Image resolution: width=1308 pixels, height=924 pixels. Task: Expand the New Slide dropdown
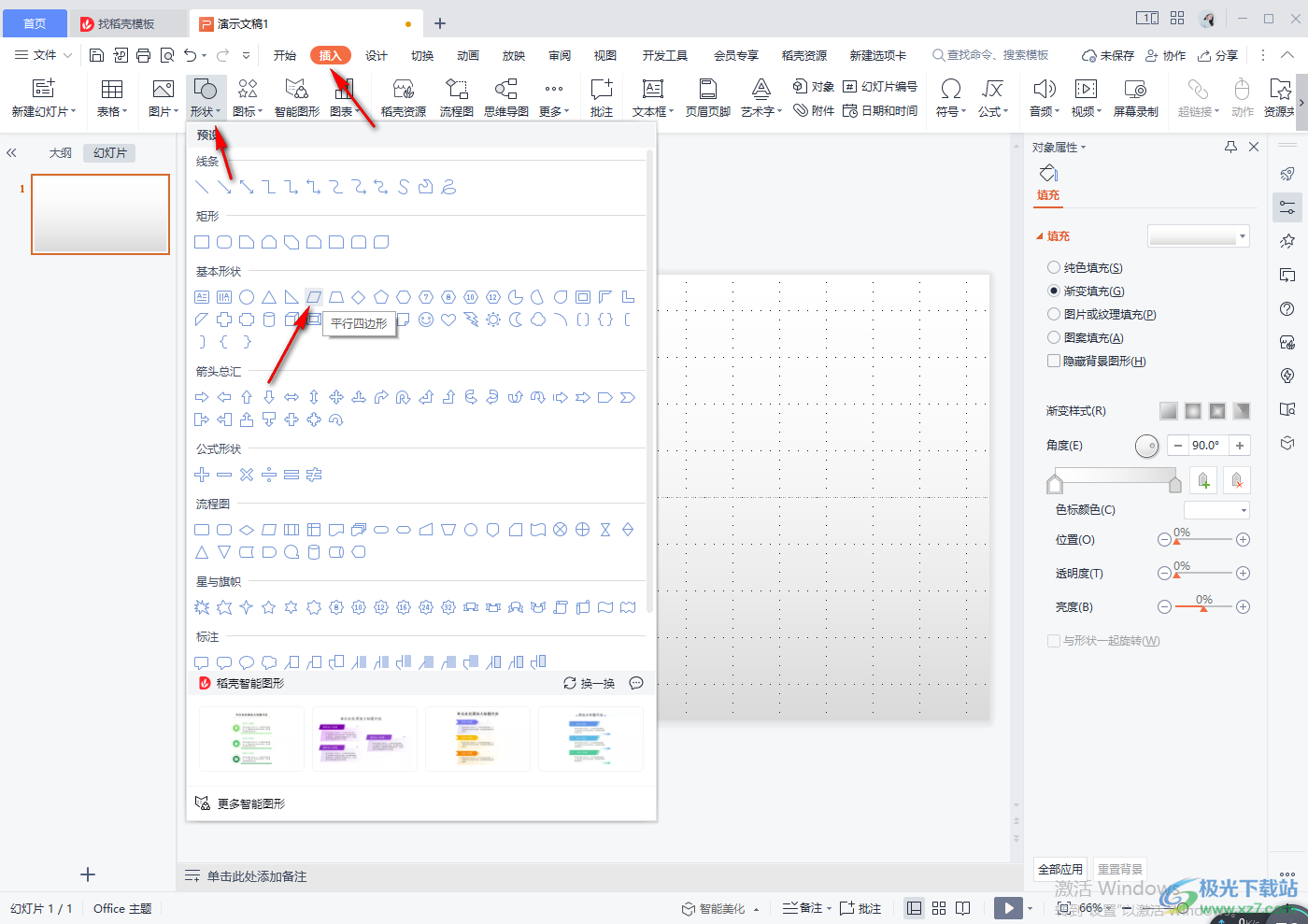(44, 111)
